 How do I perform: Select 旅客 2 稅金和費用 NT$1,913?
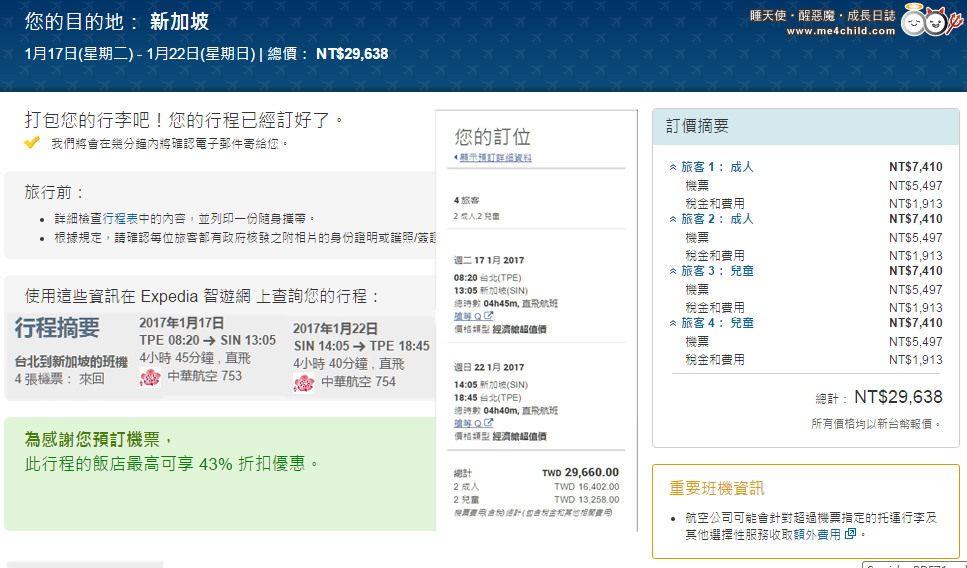tap(916, 255)
